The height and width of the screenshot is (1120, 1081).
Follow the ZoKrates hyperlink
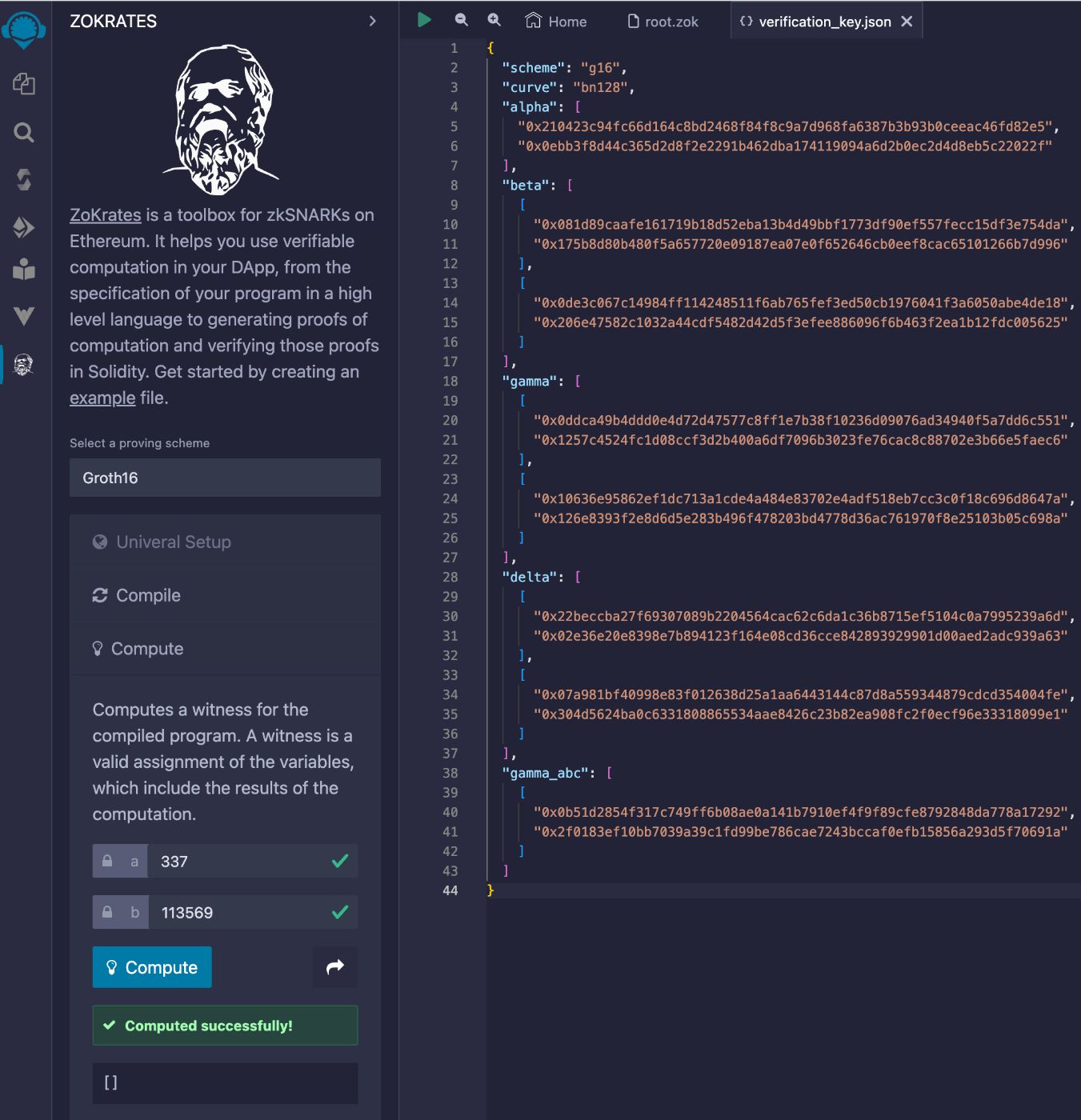(x=105, y=215)
